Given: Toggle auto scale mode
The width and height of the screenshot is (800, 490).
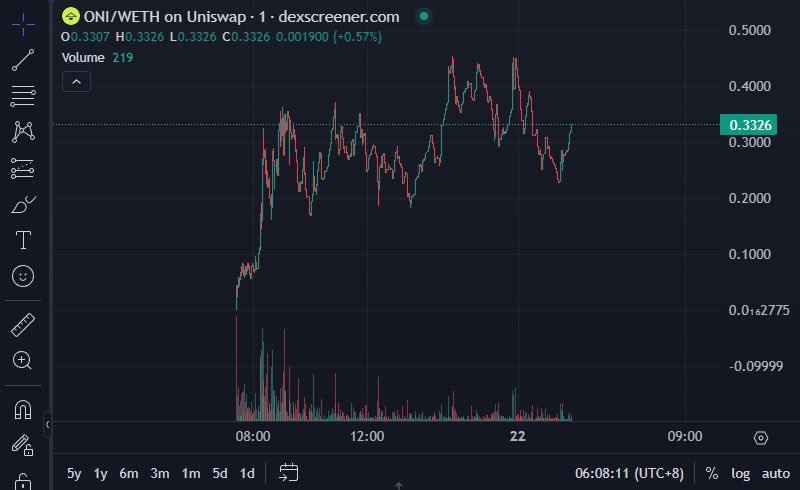Looking at the screenshot, I should (x=776, y=474).
